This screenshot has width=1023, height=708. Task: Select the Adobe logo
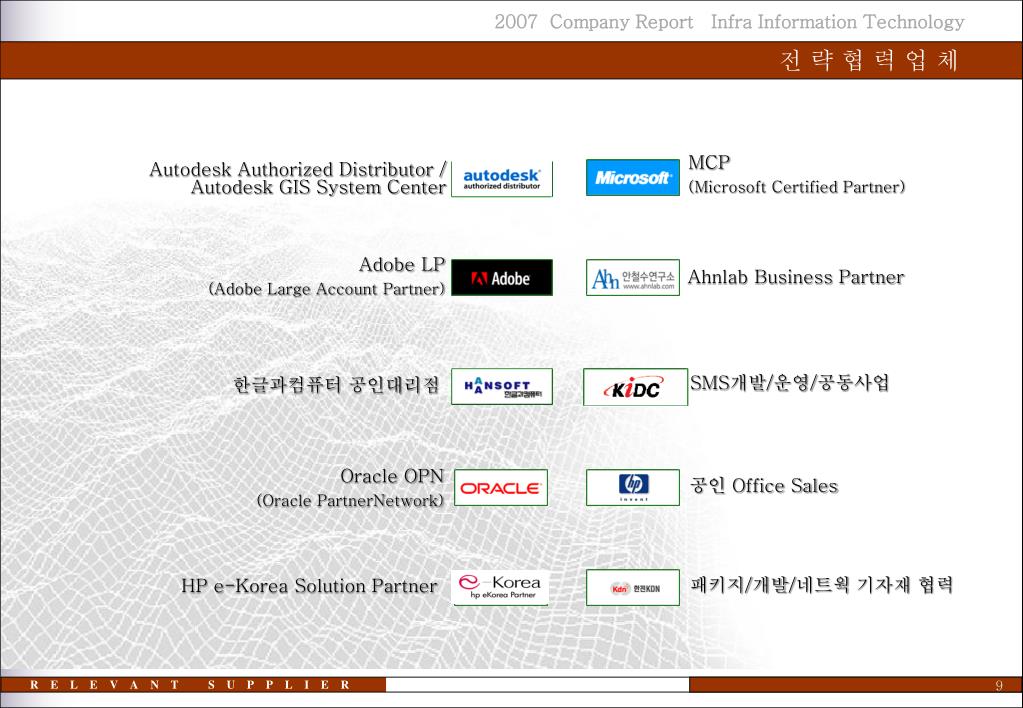tap(502, 277)
